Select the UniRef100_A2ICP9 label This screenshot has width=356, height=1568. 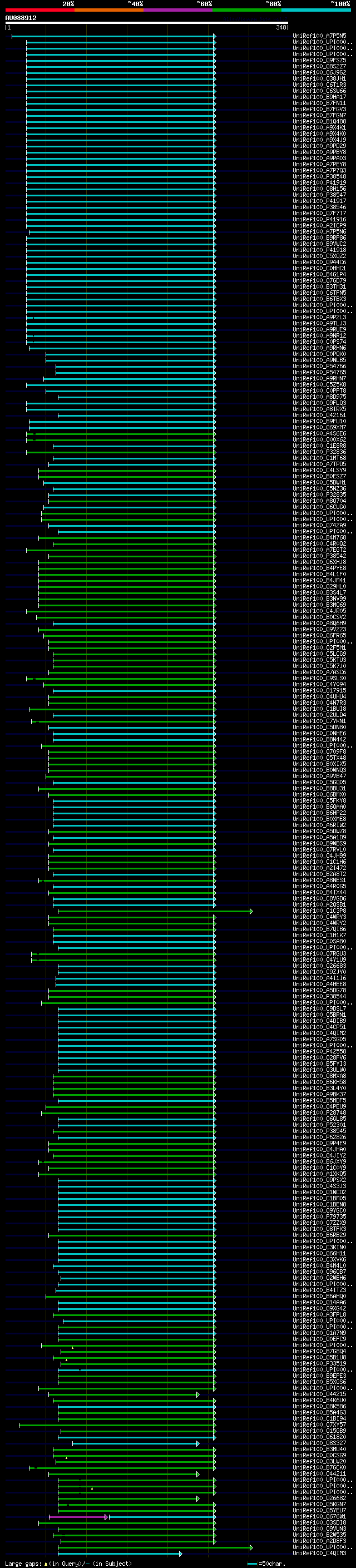coord(319,225)
